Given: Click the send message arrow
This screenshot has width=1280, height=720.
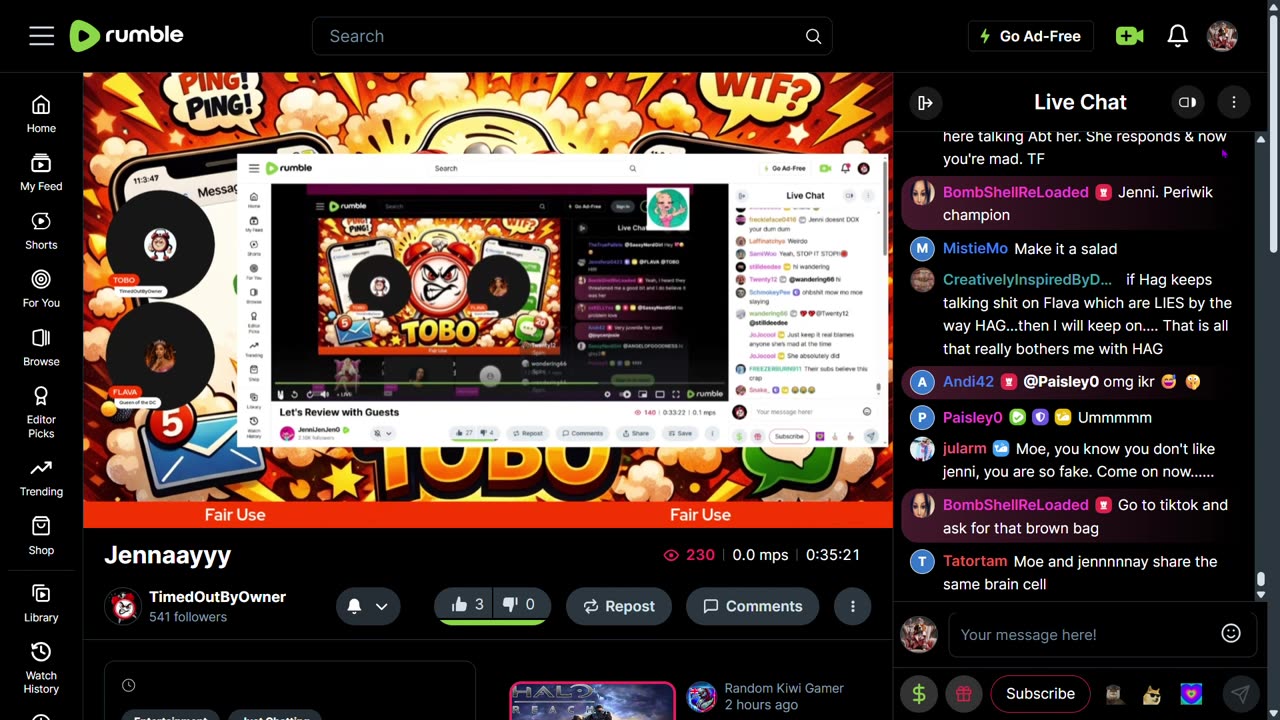Looking at the screenshot, I should (x=1240, y=693).
